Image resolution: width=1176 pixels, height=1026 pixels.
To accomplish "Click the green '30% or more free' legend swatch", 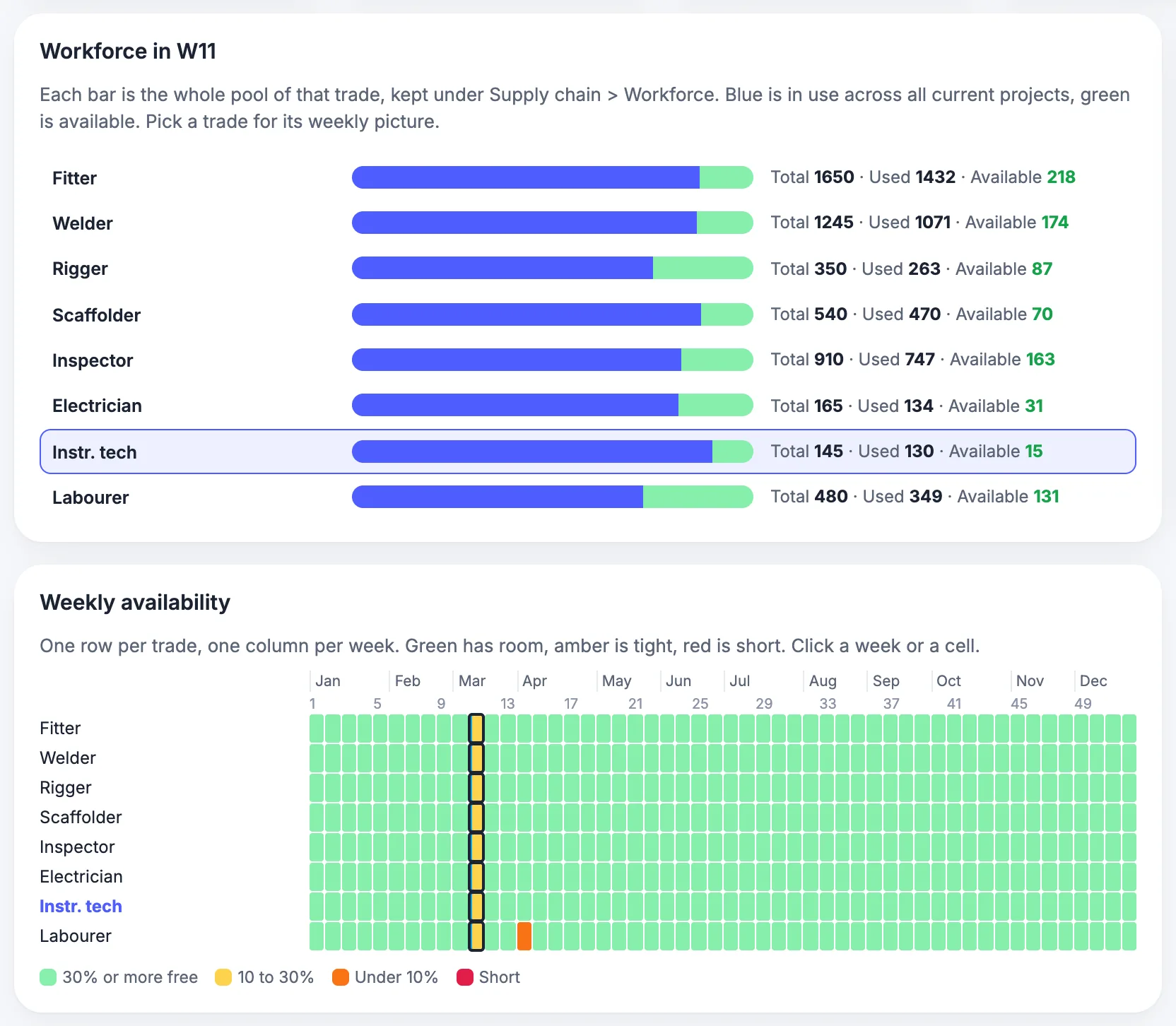I will (48, 977).
